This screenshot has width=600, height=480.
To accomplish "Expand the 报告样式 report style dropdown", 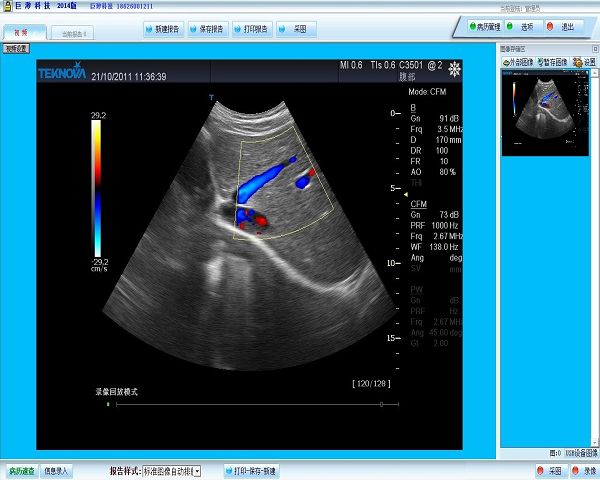I will (197, 470).
